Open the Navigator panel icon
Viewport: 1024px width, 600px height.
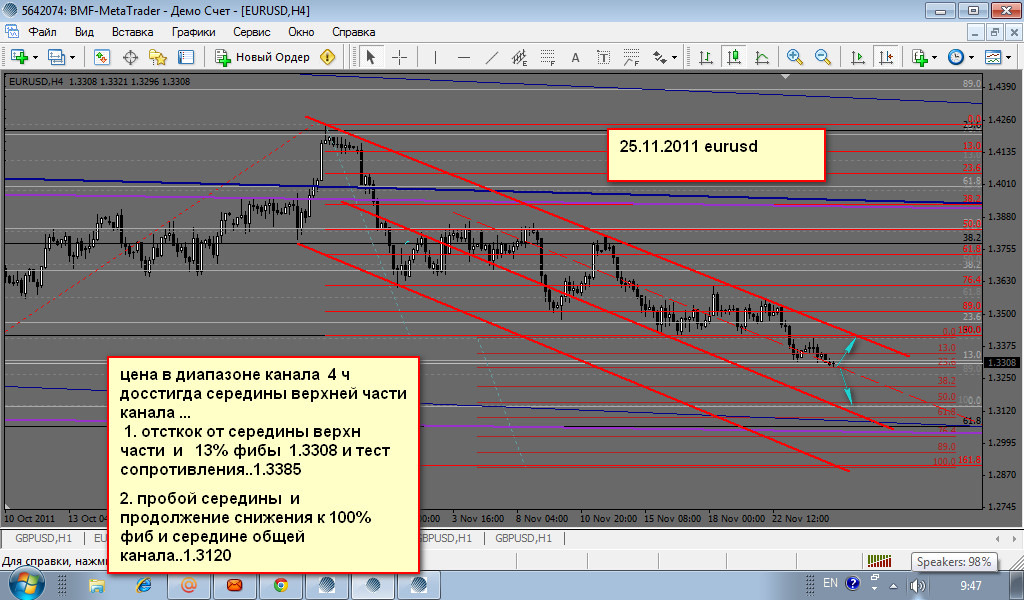coord(157,57)
